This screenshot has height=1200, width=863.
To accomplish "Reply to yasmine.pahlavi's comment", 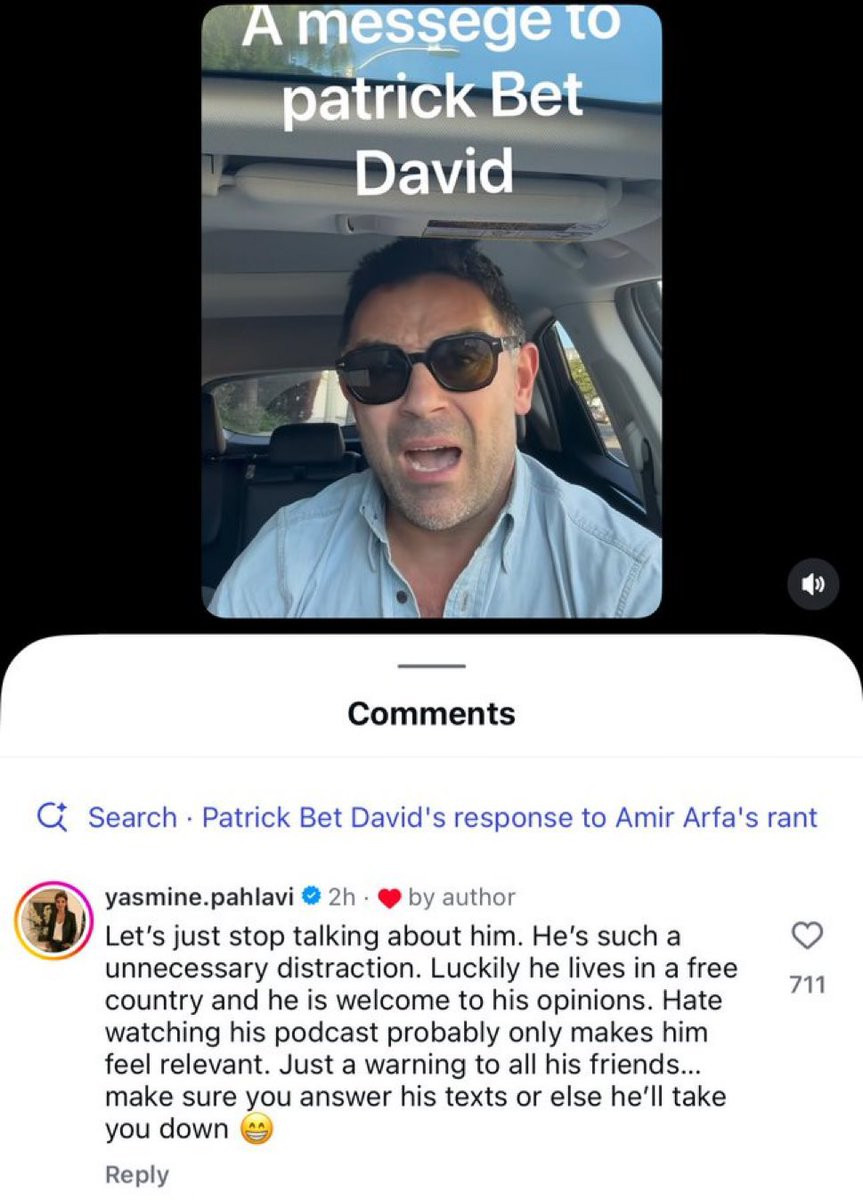I will point(137,1174).
